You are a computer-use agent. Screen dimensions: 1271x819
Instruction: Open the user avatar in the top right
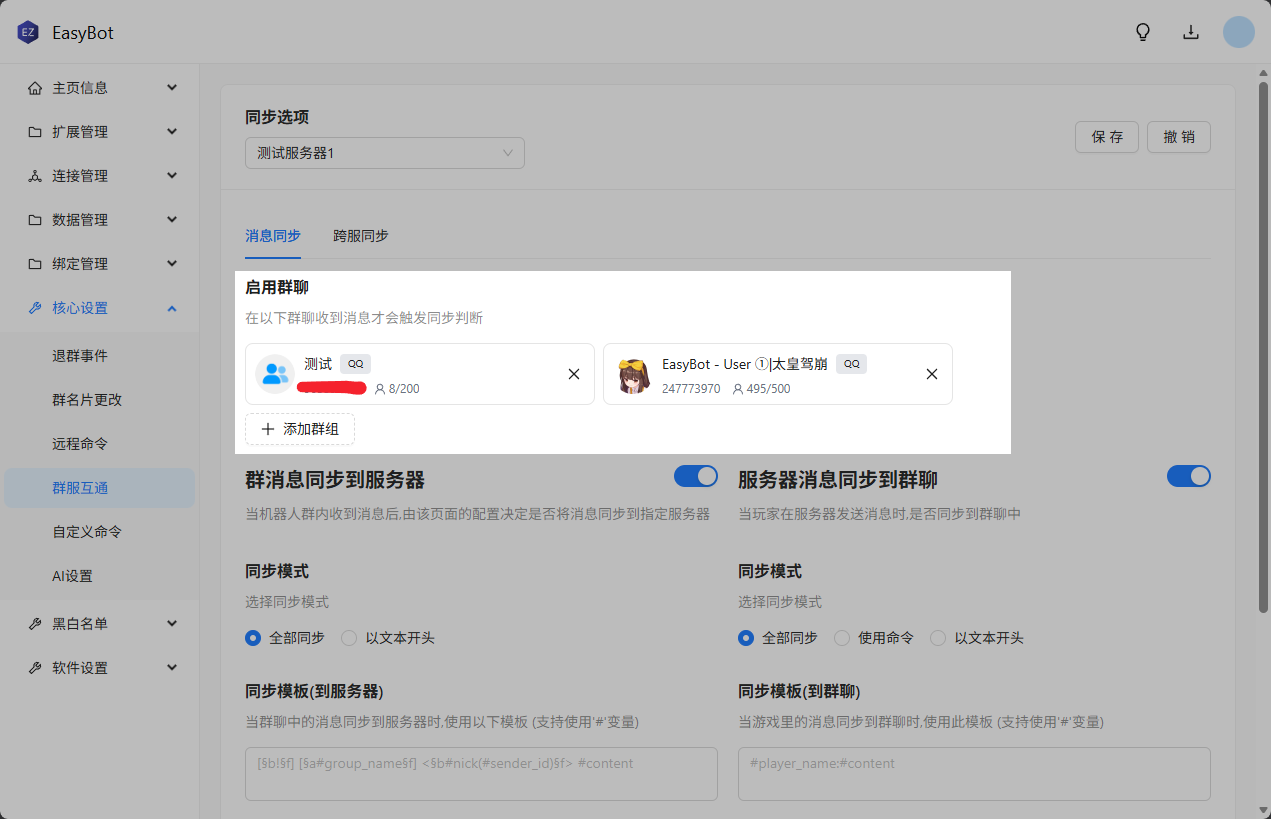[1238, 32]
